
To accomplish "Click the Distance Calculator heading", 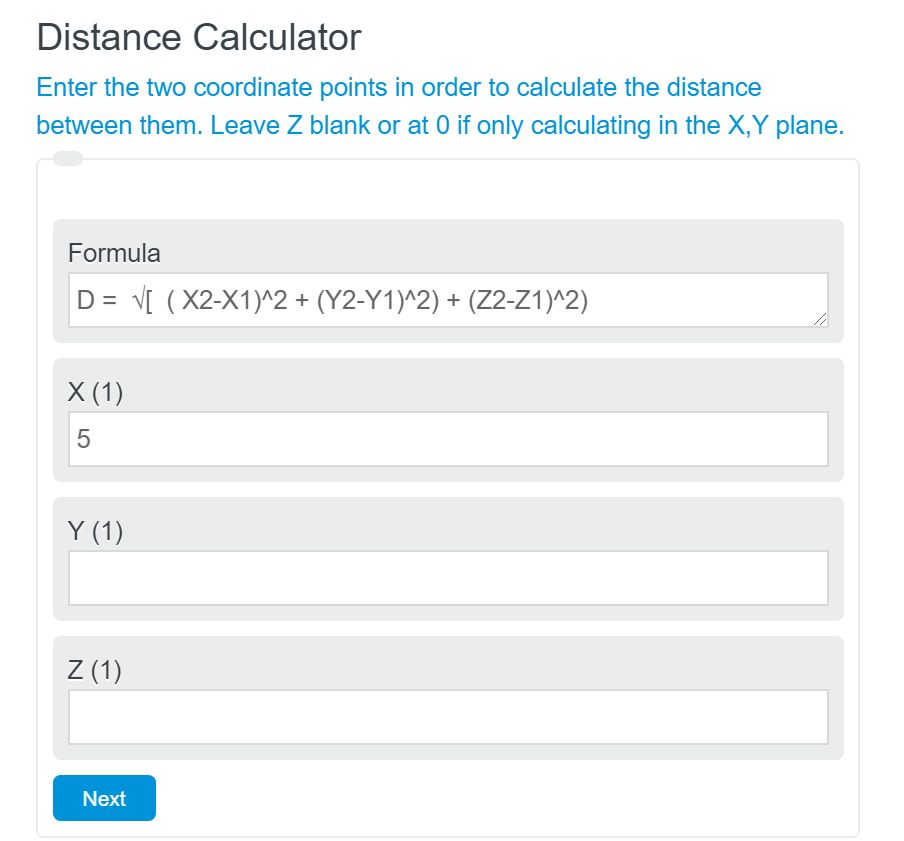I will (199, 38).
